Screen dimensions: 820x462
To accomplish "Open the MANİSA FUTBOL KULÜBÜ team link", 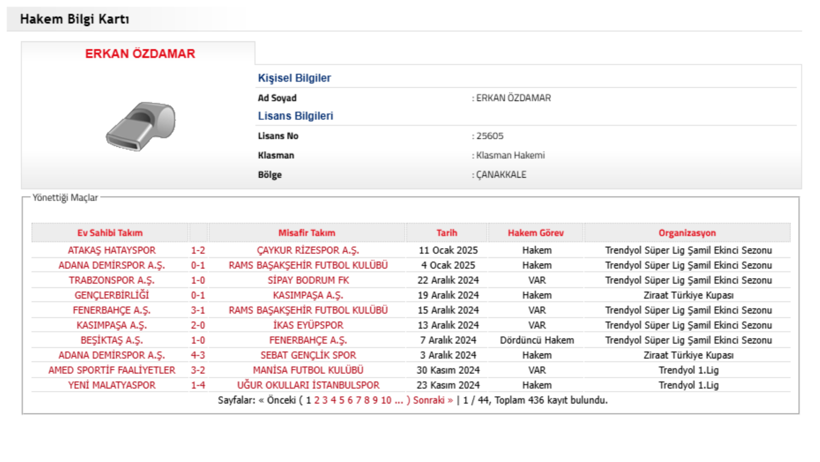I will click(307, 370).
